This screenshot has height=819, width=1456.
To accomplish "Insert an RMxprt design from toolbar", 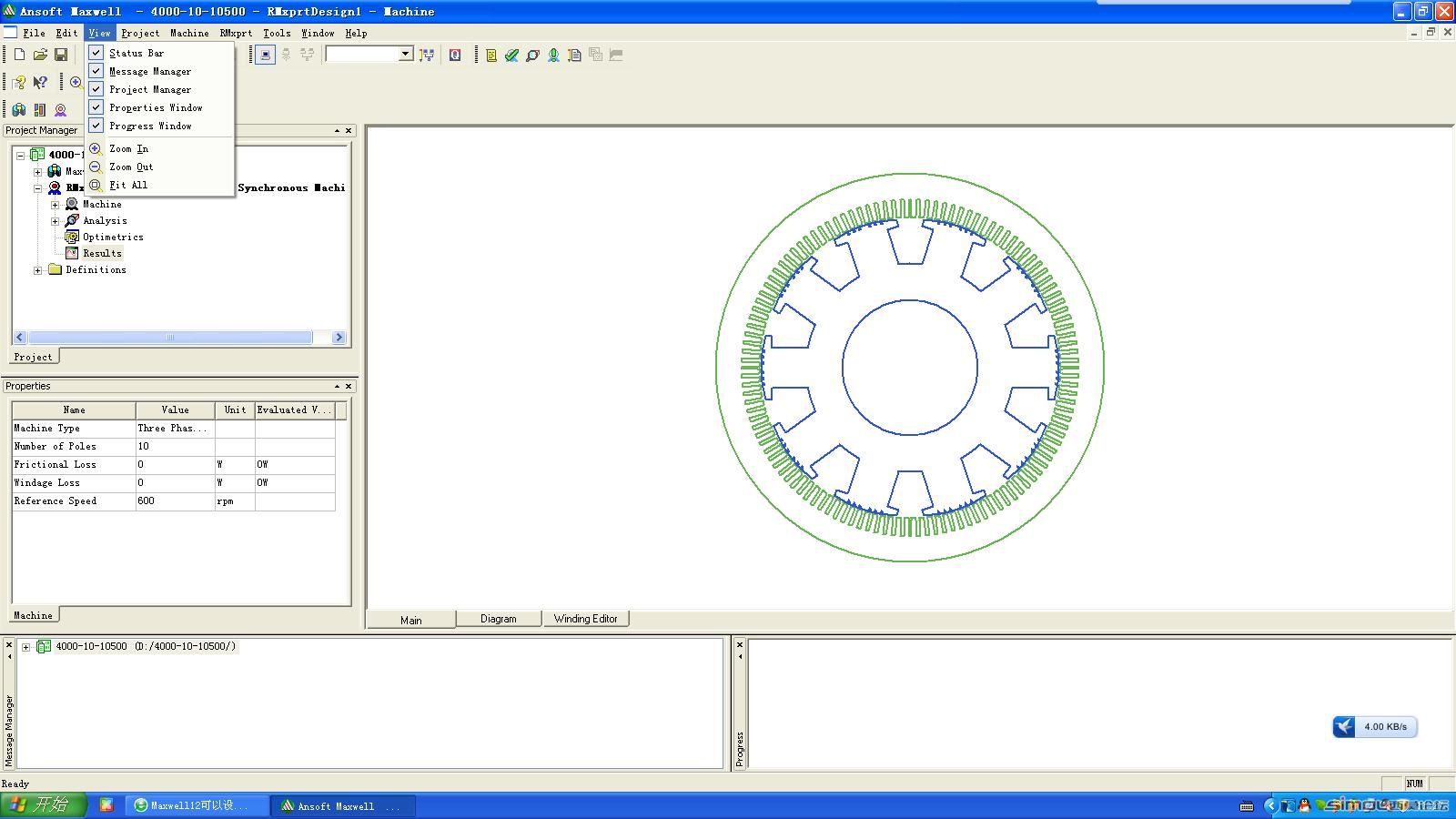I will click(x=61, y=109).
